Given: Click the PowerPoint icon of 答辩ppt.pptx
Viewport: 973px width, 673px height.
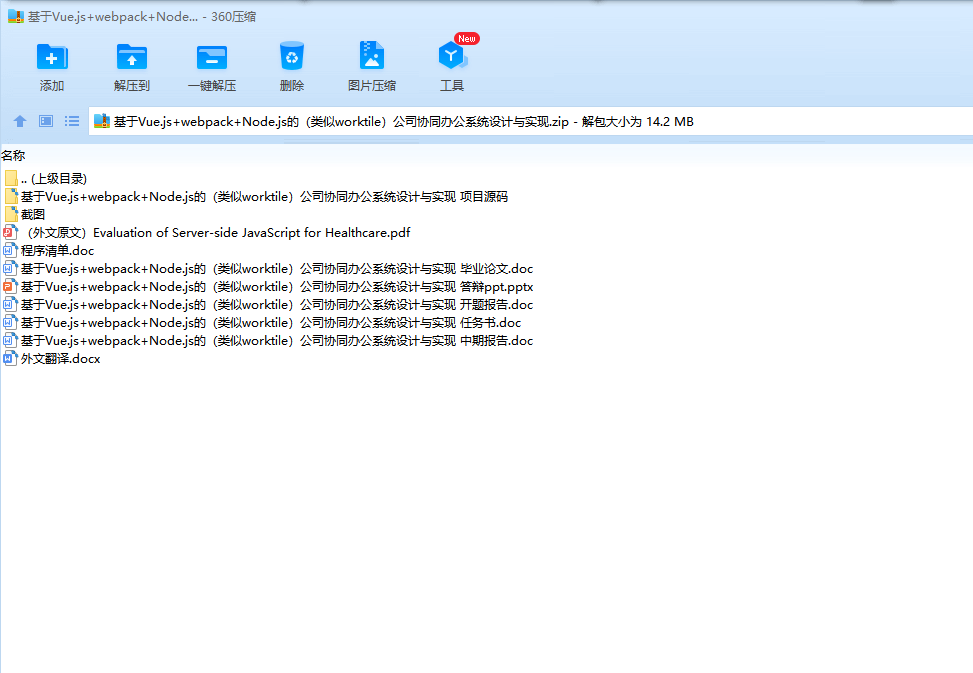Looking at the screenshot, I should 10,287.
